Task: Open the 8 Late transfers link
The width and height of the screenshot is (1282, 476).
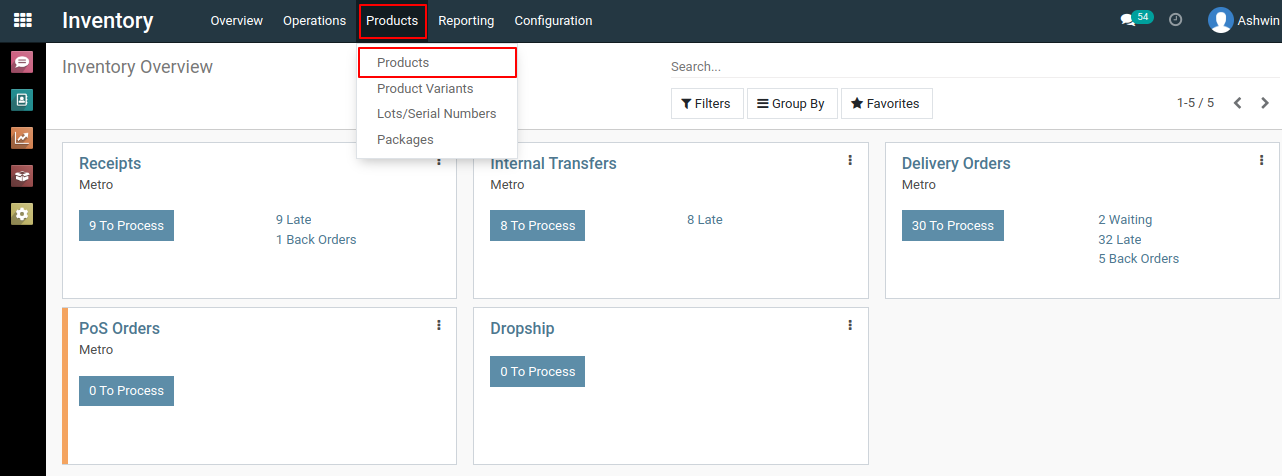Action: click(x=705, y=220)
